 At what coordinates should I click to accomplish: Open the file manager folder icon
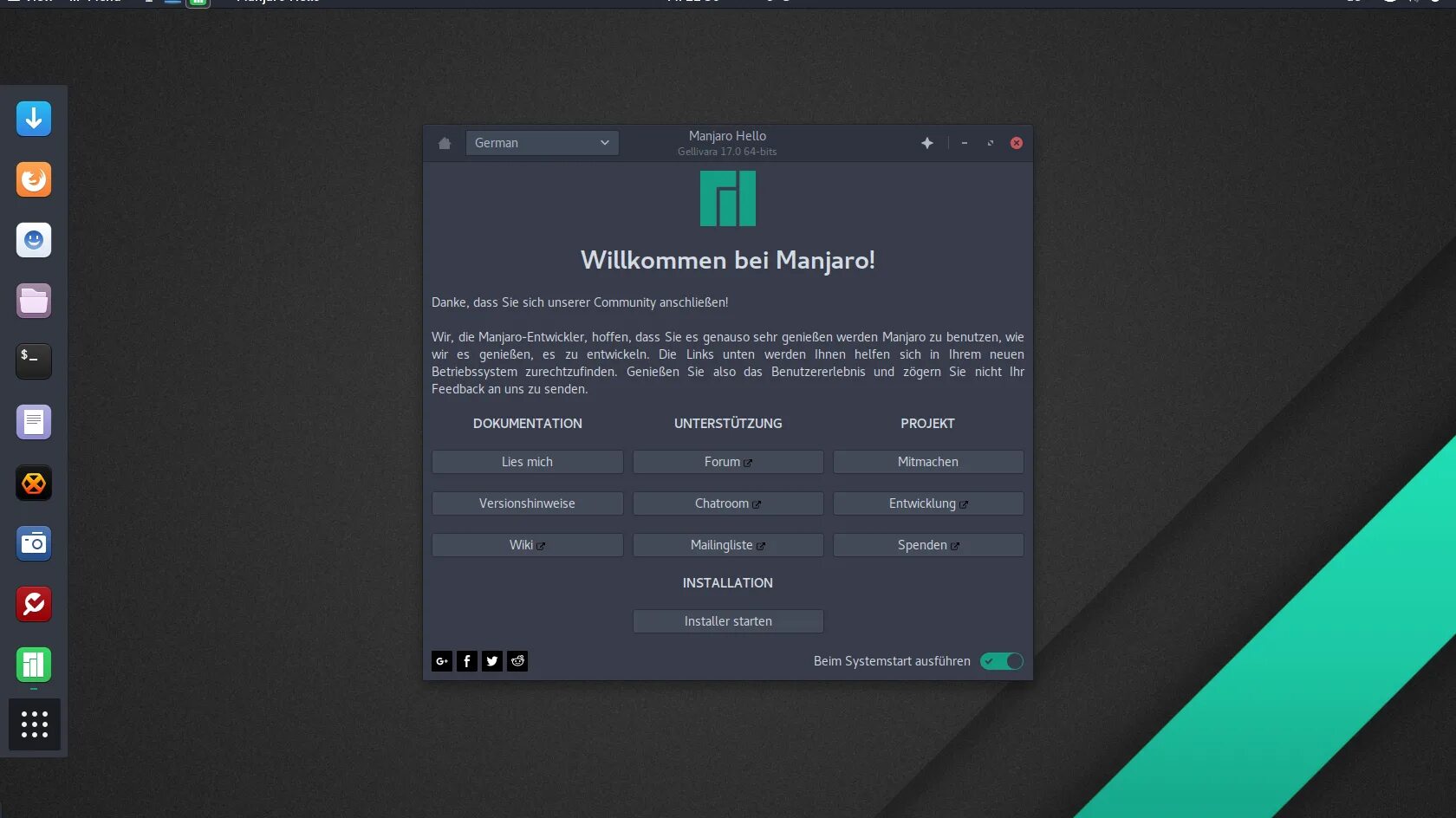pyautogui.click(x=34, y=301)
